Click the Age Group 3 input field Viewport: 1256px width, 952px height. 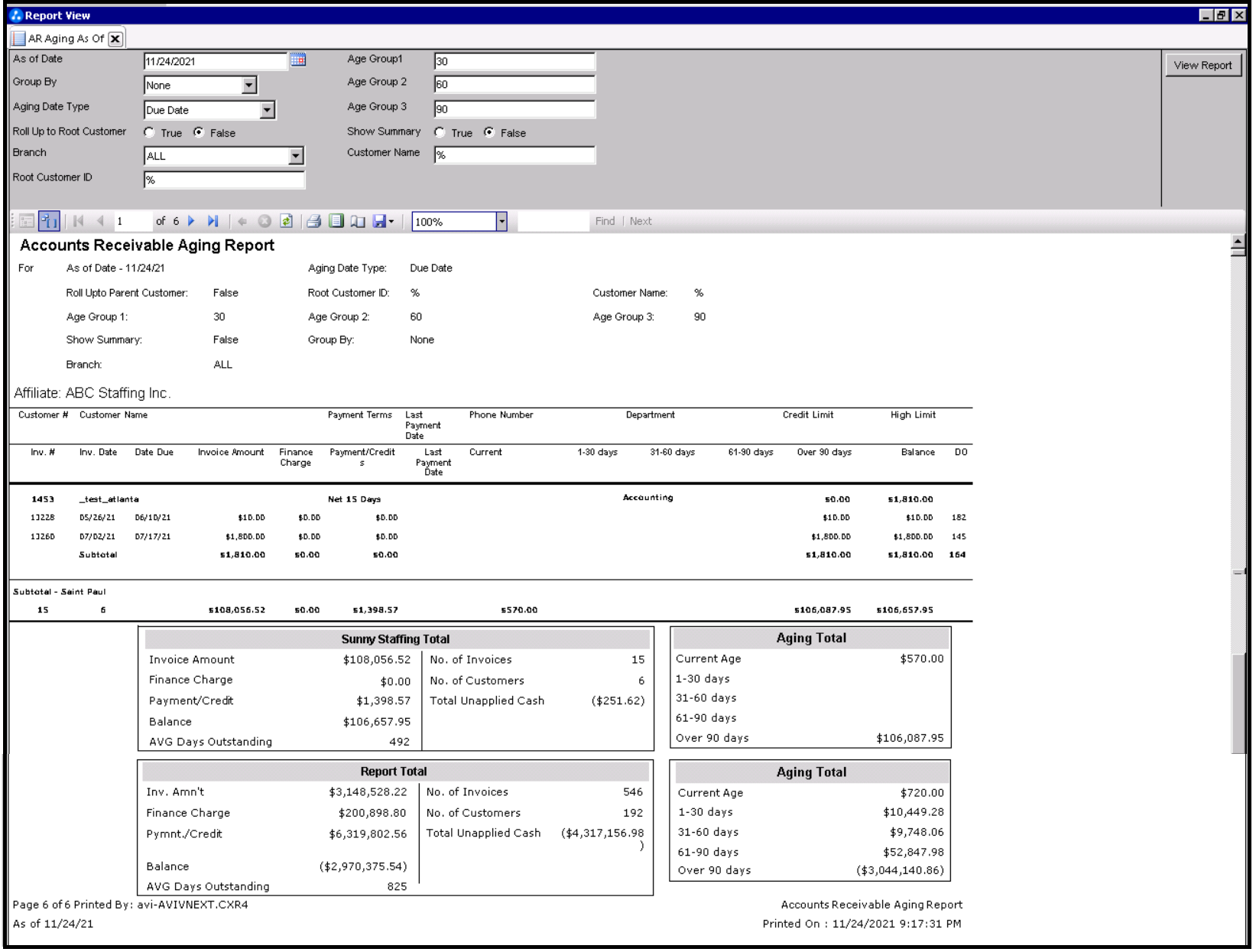click(514, 109)
